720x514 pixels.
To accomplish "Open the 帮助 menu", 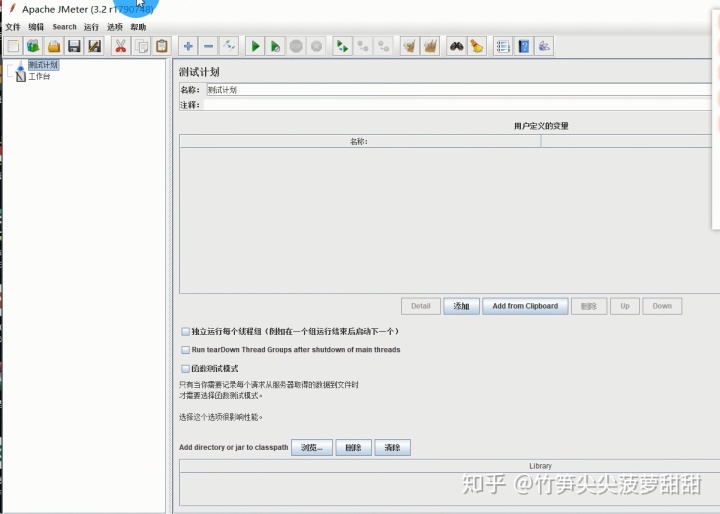I will tap(138, 27).
